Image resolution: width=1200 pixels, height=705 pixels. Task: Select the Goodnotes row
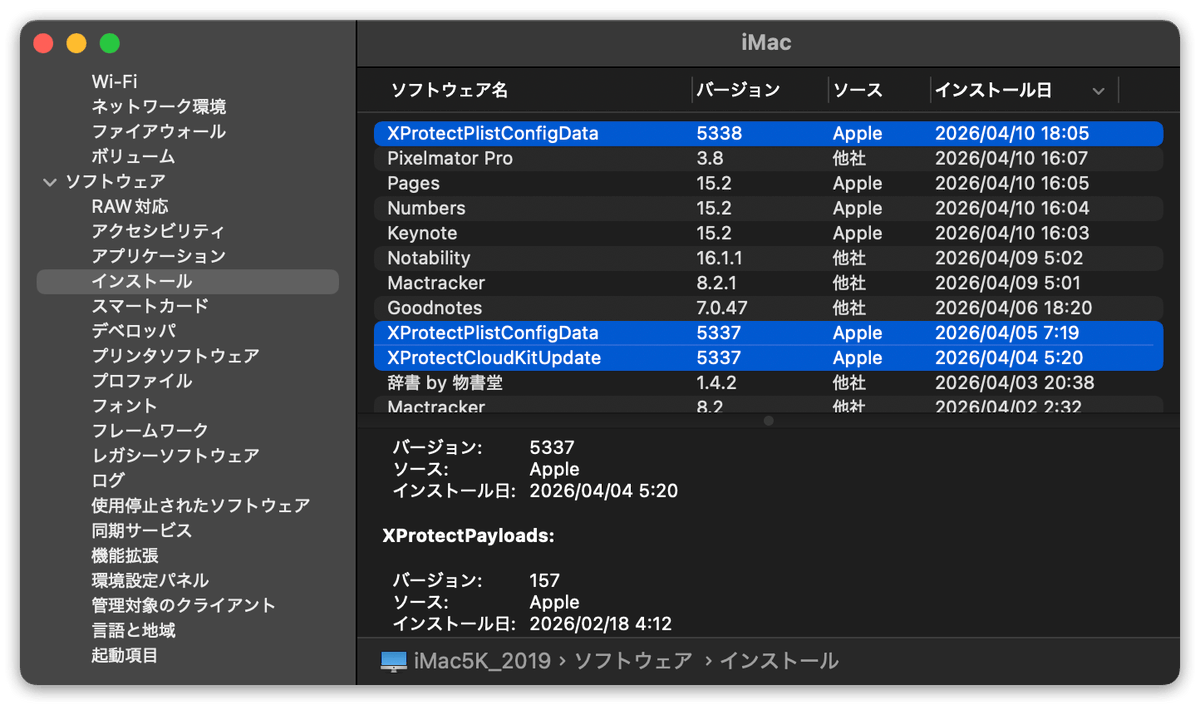[768, 308]
